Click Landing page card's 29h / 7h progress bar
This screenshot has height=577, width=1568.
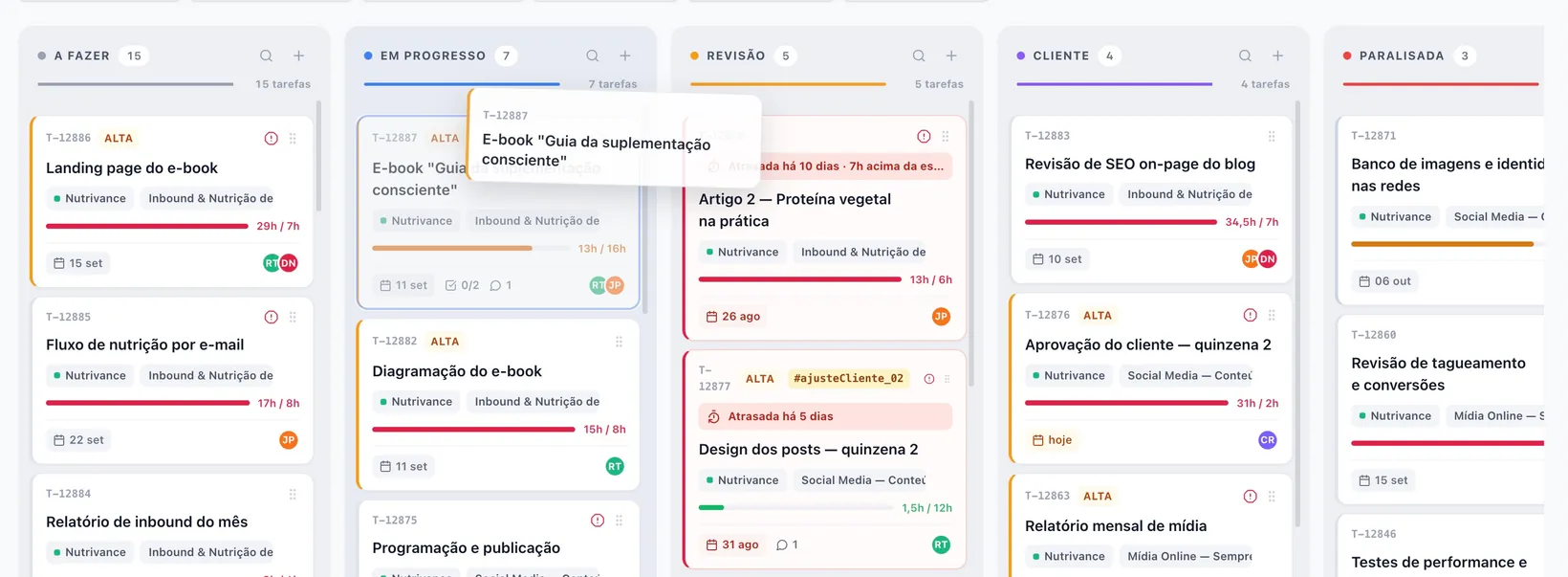coord(147,227)
